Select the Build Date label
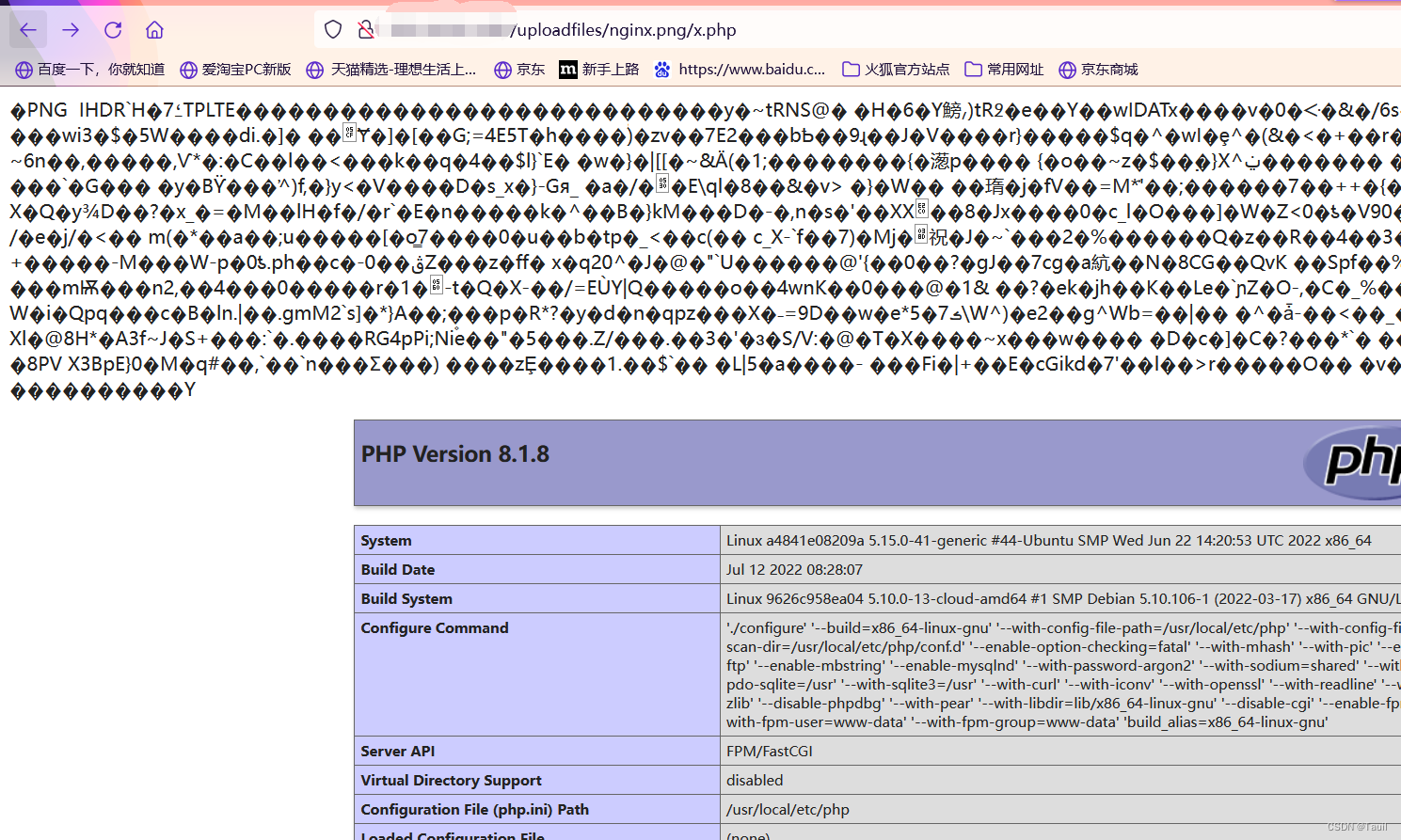1401x840 pixels. (x=398, y=570)
